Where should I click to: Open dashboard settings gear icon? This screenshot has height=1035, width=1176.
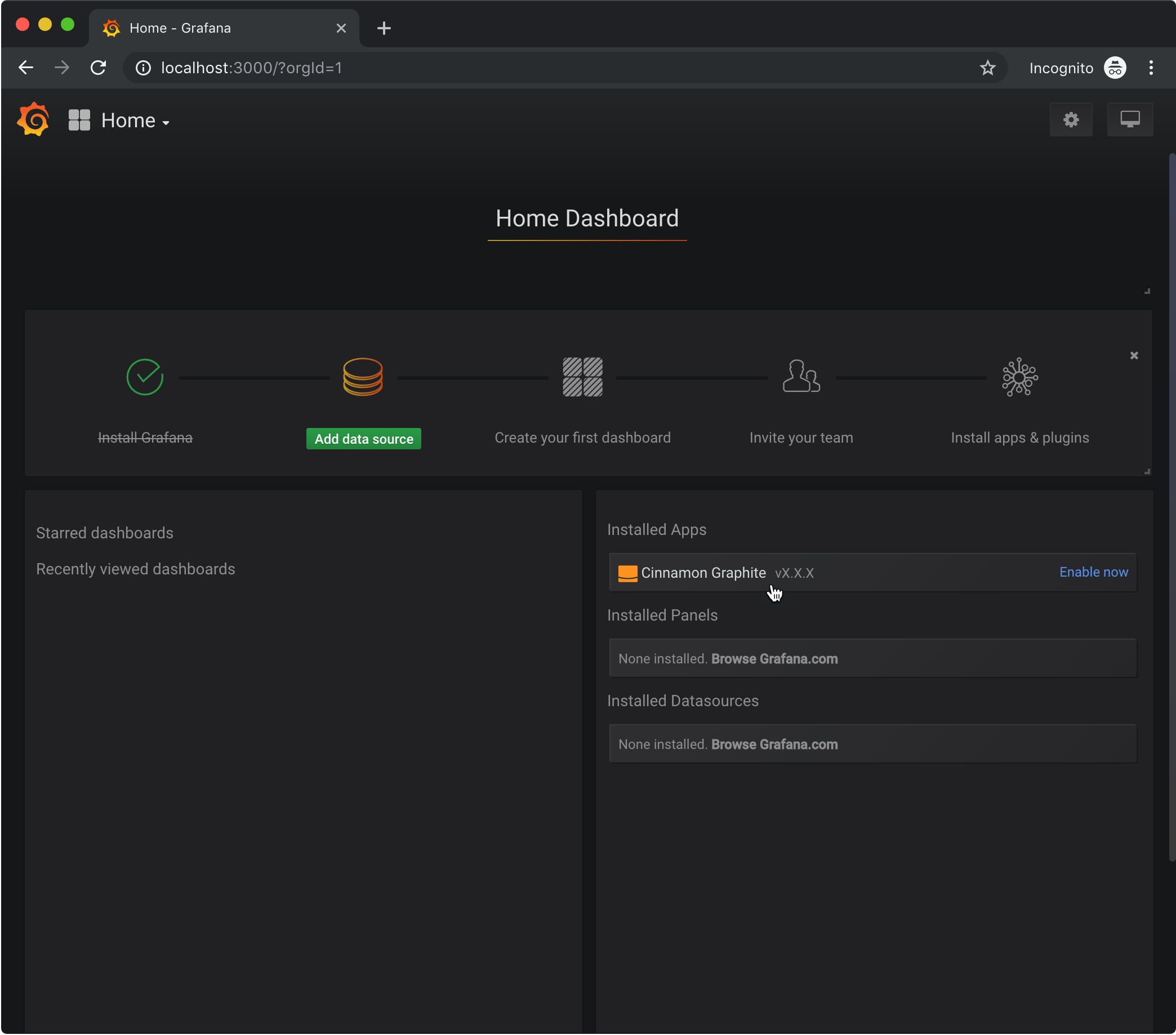1071,120
